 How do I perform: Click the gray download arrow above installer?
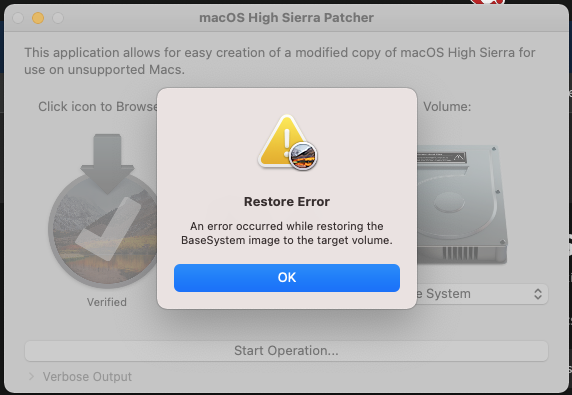click(x=107, y=163)
